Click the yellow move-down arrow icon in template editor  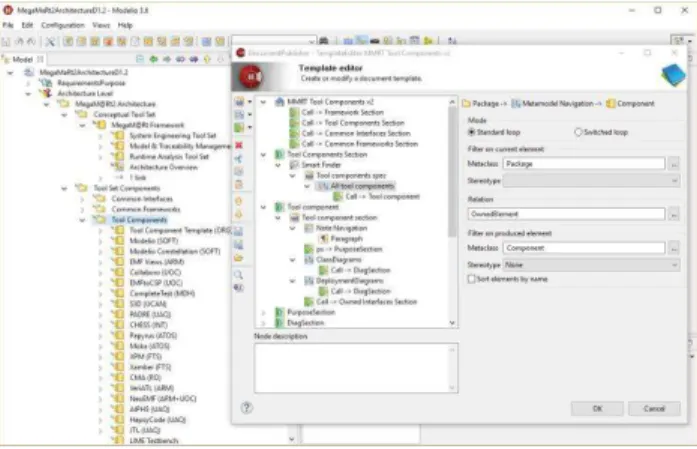(x=239, y=214)
